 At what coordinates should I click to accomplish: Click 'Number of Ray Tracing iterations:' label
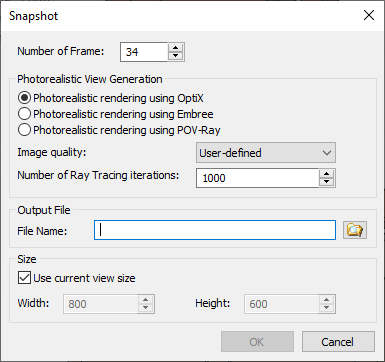tap(98, 175)
